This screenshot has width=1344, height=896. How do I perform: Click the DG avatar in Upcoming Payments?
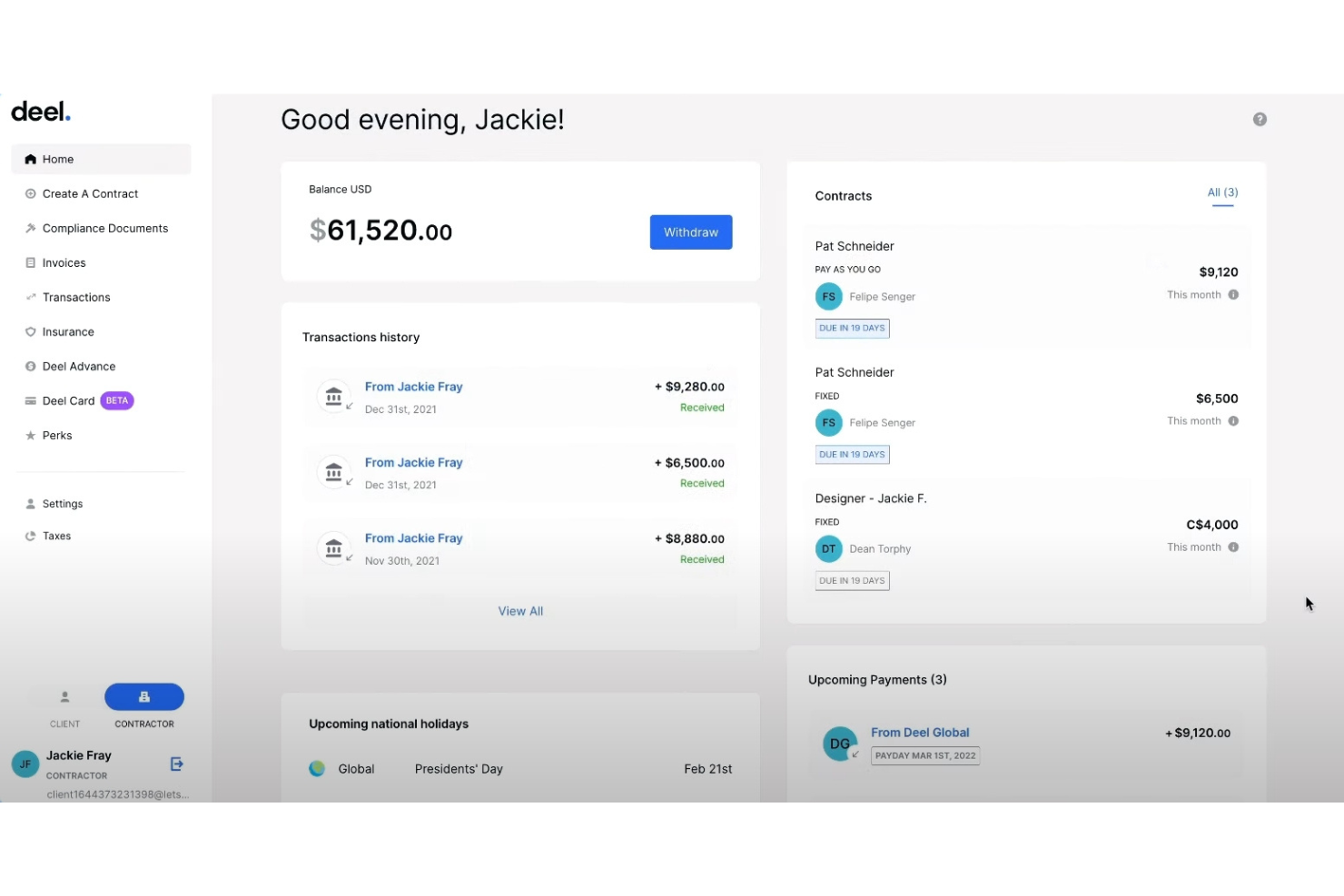[840, 744]
